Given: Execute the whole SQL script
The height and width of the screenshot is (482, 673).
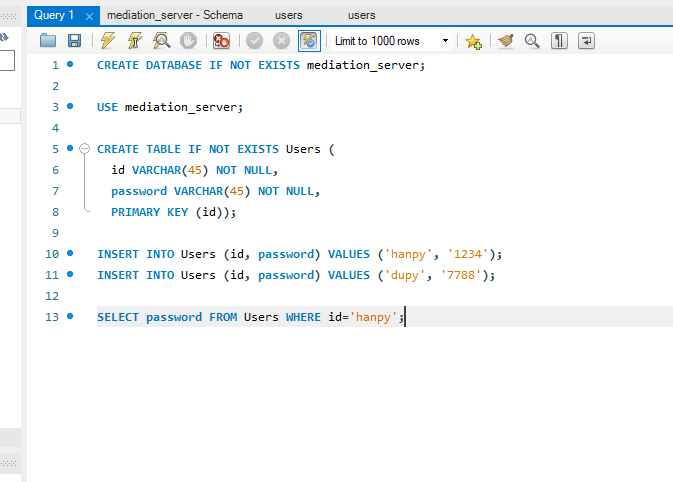Looking at the screenshot, I should point(108,41).
